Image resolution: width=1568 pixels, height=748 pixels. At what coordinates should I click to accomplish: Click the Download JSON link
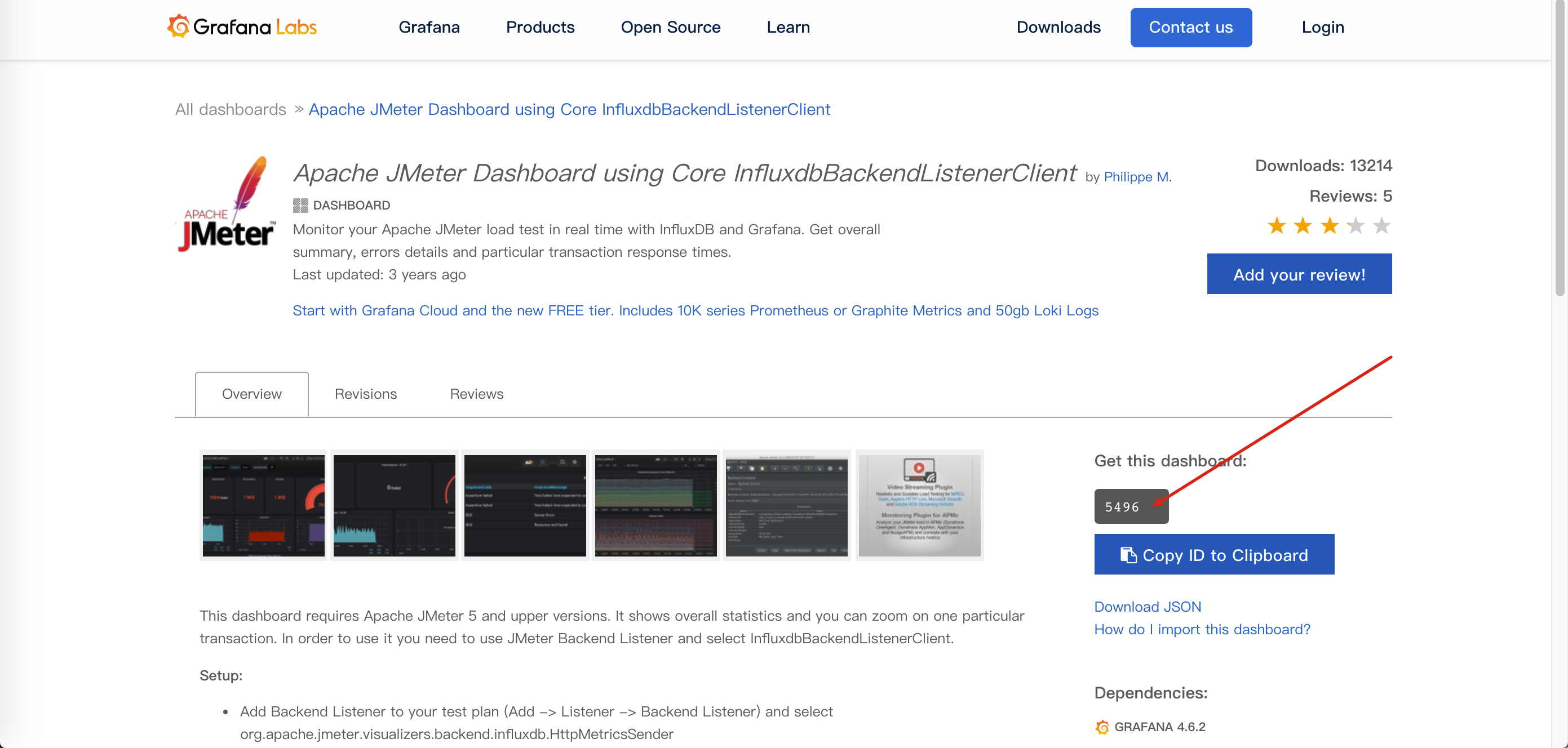1147,606
